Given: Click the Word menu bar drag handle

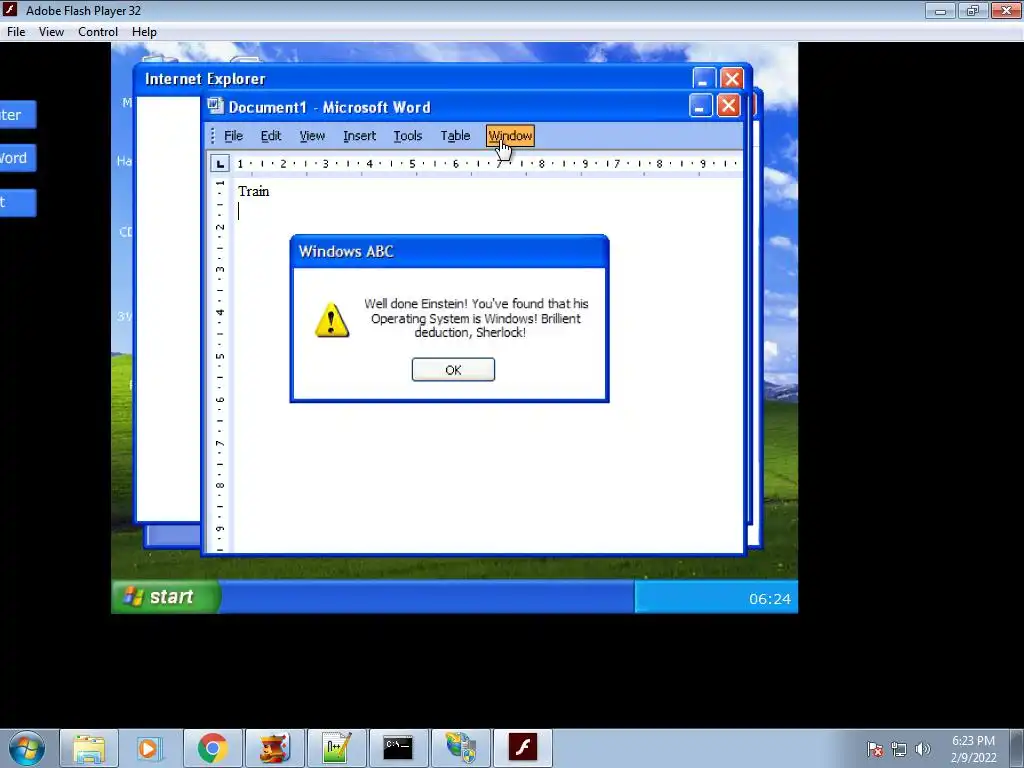Looking at the screenshot, I should click(x=213, y=136).
